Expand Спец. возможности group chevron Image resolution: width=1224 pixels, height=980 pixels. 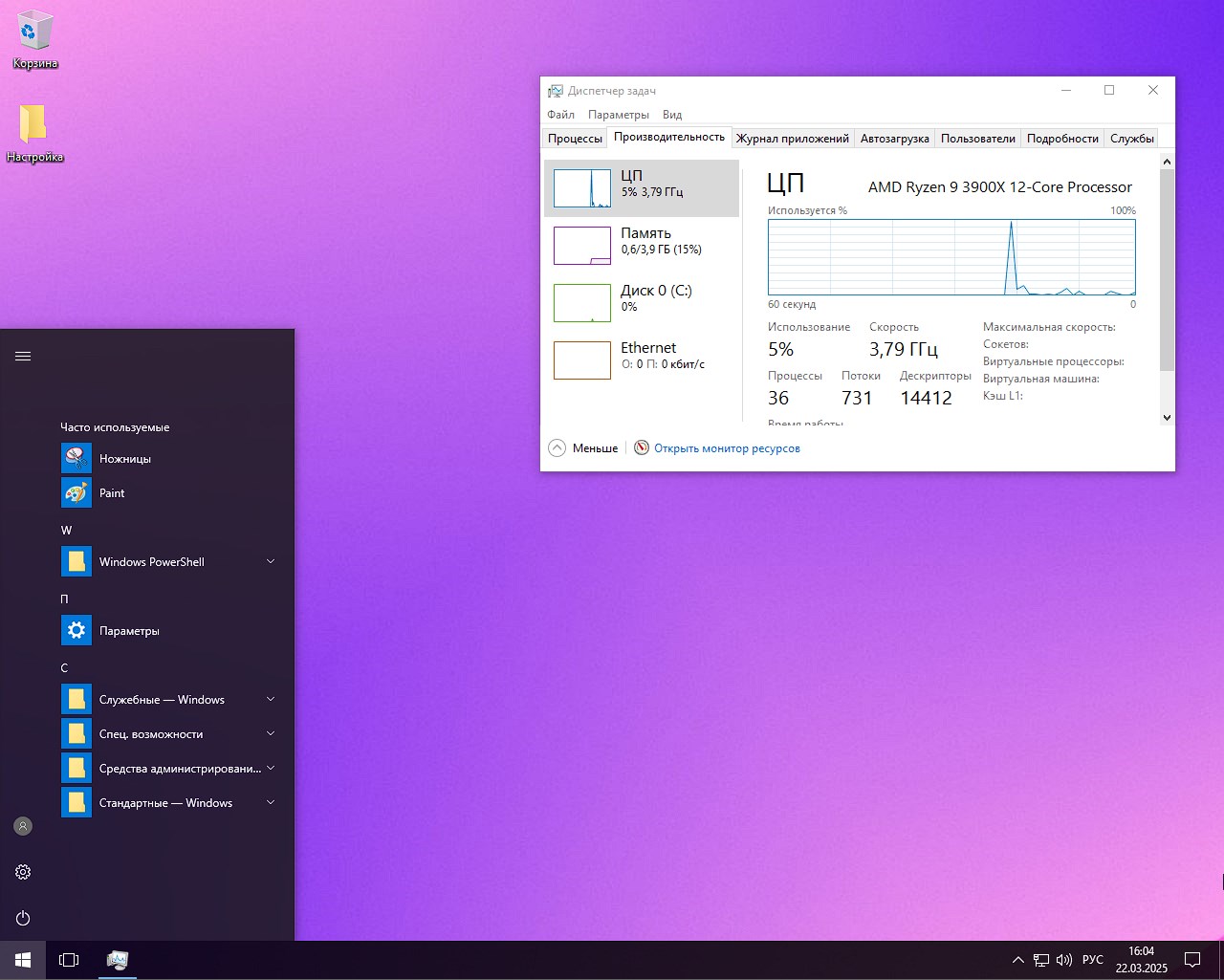click(271, 733)
